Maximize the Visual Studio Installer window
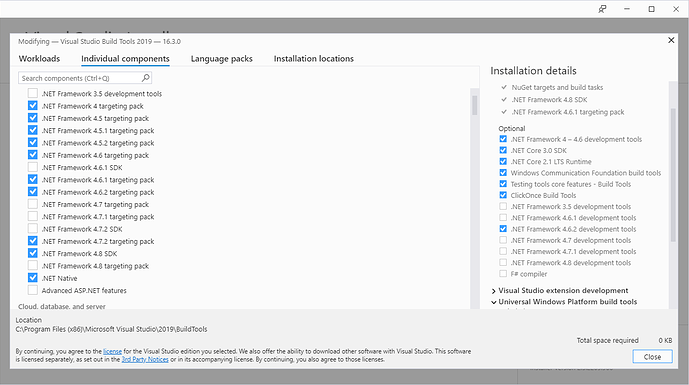Screen dimensions: 689x385 (651, 9)
